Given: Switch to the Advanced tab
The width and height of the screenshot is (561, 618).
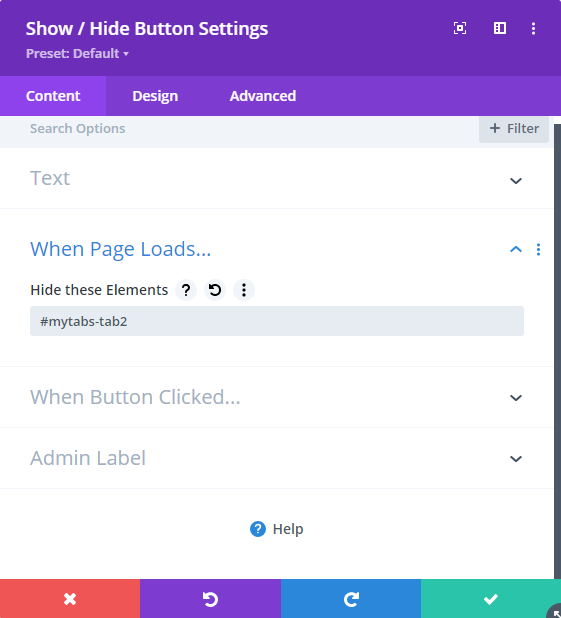Looking at the screenshot, I should pos(263,96).
